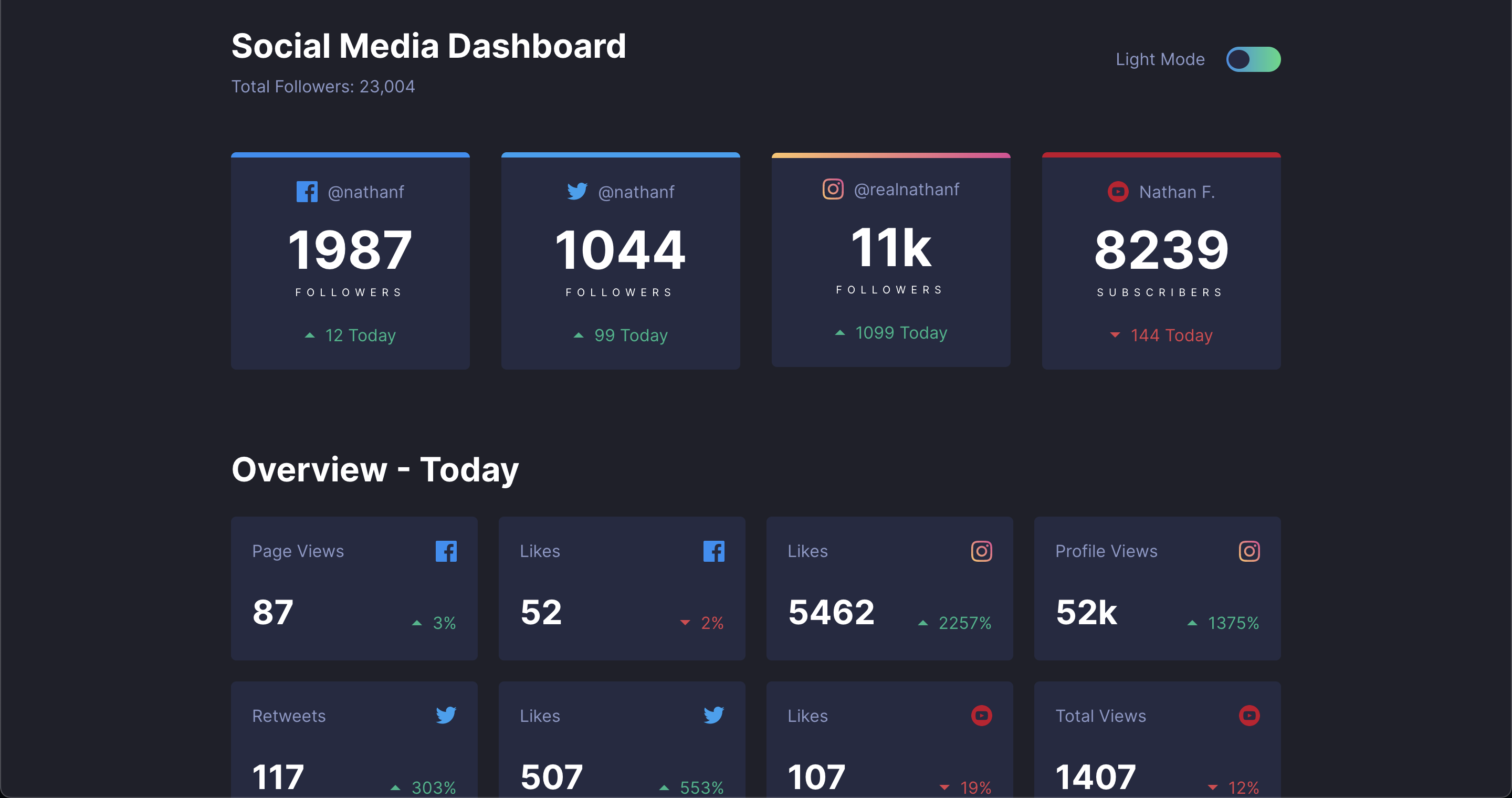The image size is (1512, 798).
Task: Open the Twitter 1044 followers card
Action: (621, 261)
